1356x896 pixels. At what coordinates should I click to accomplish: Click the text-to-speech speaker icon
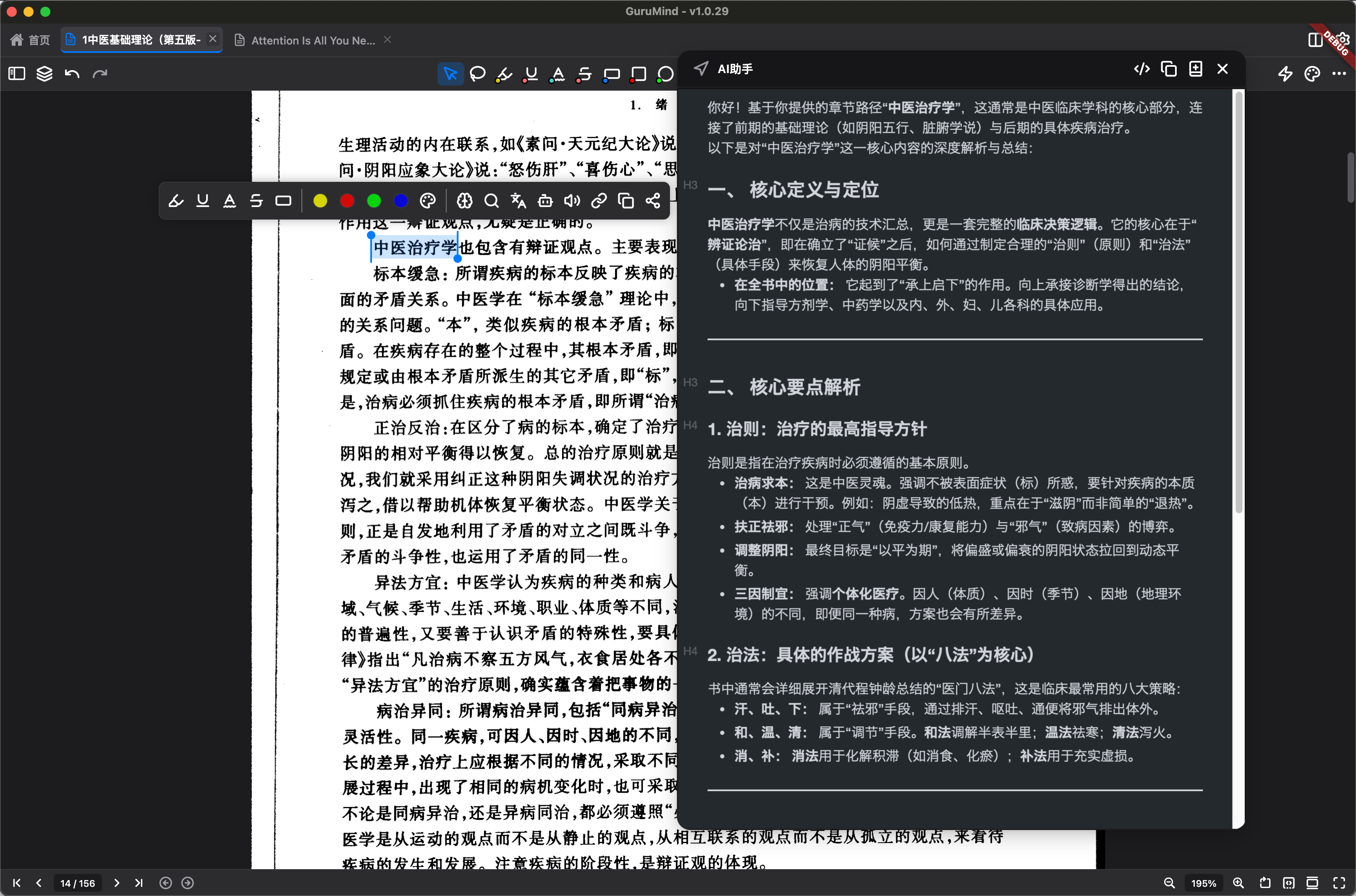(x=572, y=201)
